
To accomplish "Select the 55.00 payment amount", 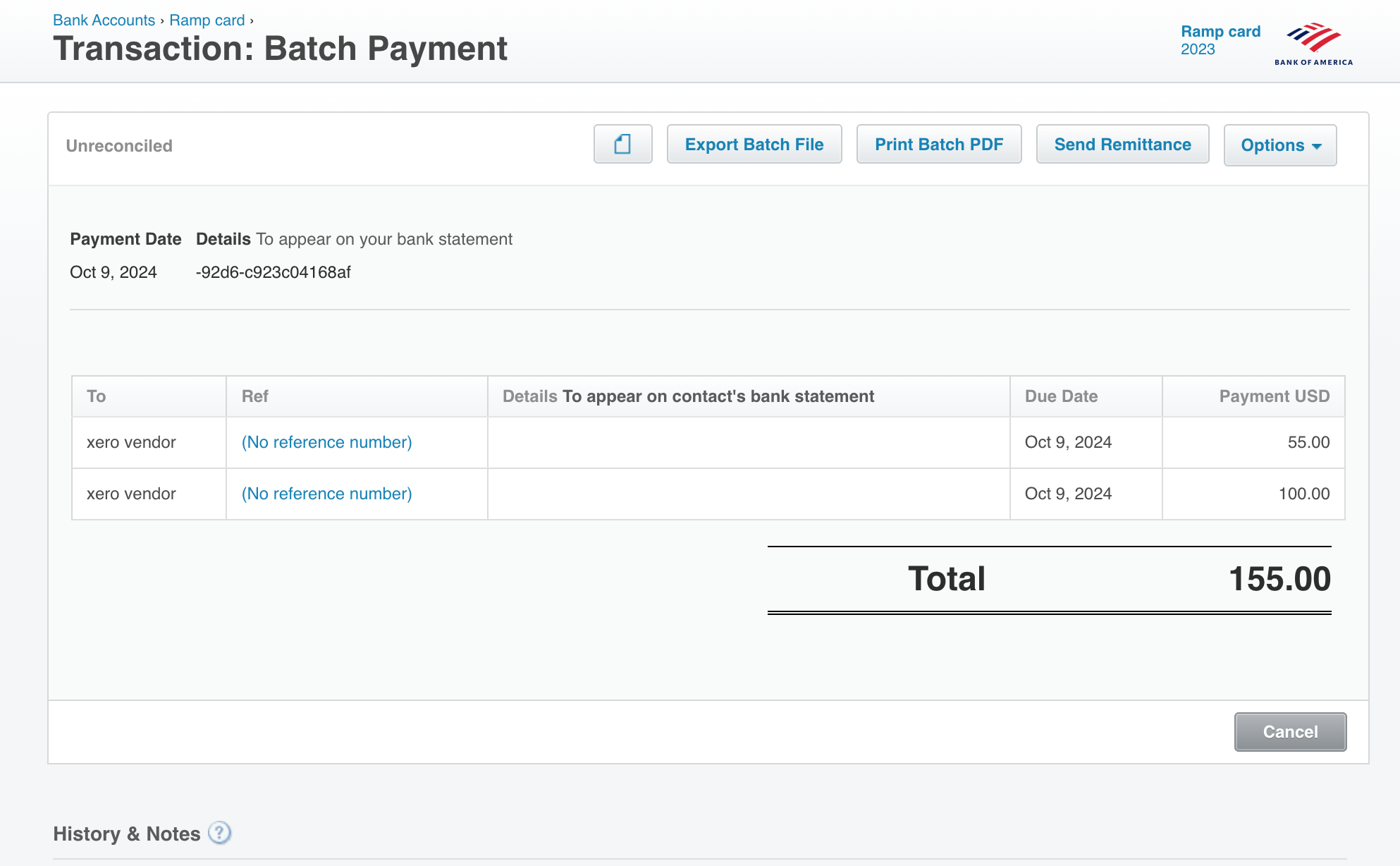I will [x=1308, y=442].
